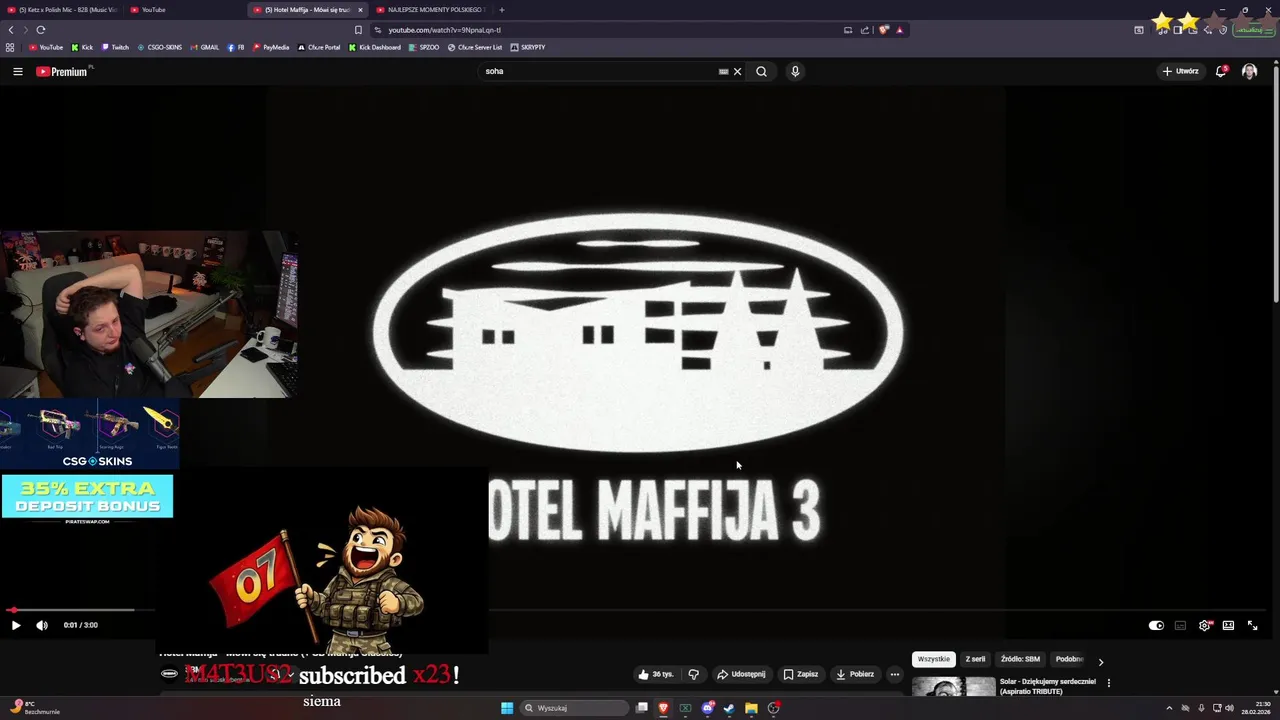Open Brave Rewards triangle icon

pyautogui.click(x=899, y=30)
